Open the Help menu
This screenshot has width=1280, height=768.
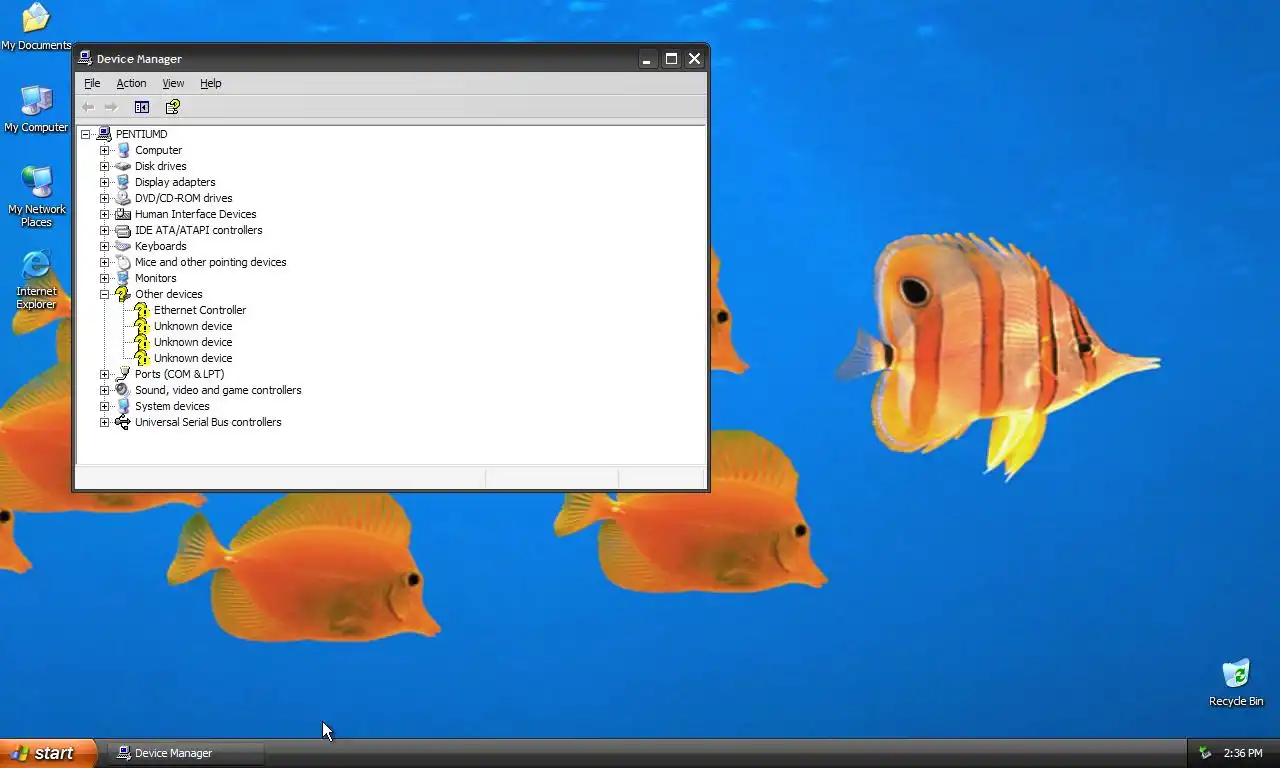point(210,83)
